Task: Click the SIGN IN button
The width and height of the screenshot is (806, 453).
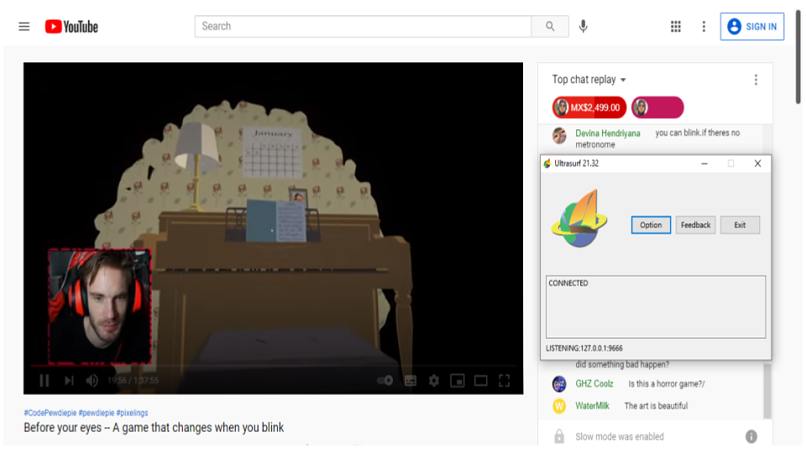Action: (752, 26)
